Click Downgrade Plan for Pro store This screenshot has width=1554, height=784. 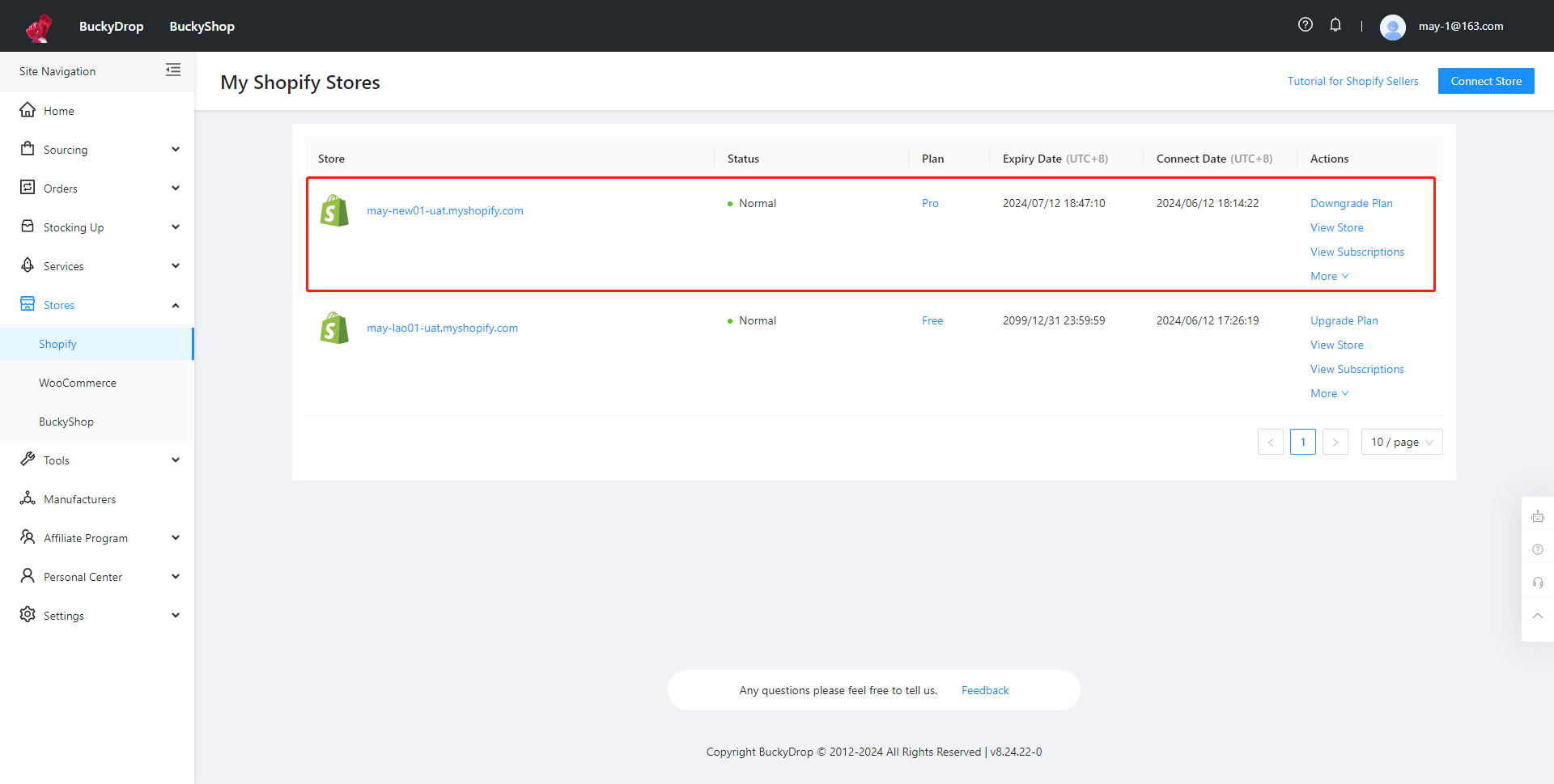1352,203
